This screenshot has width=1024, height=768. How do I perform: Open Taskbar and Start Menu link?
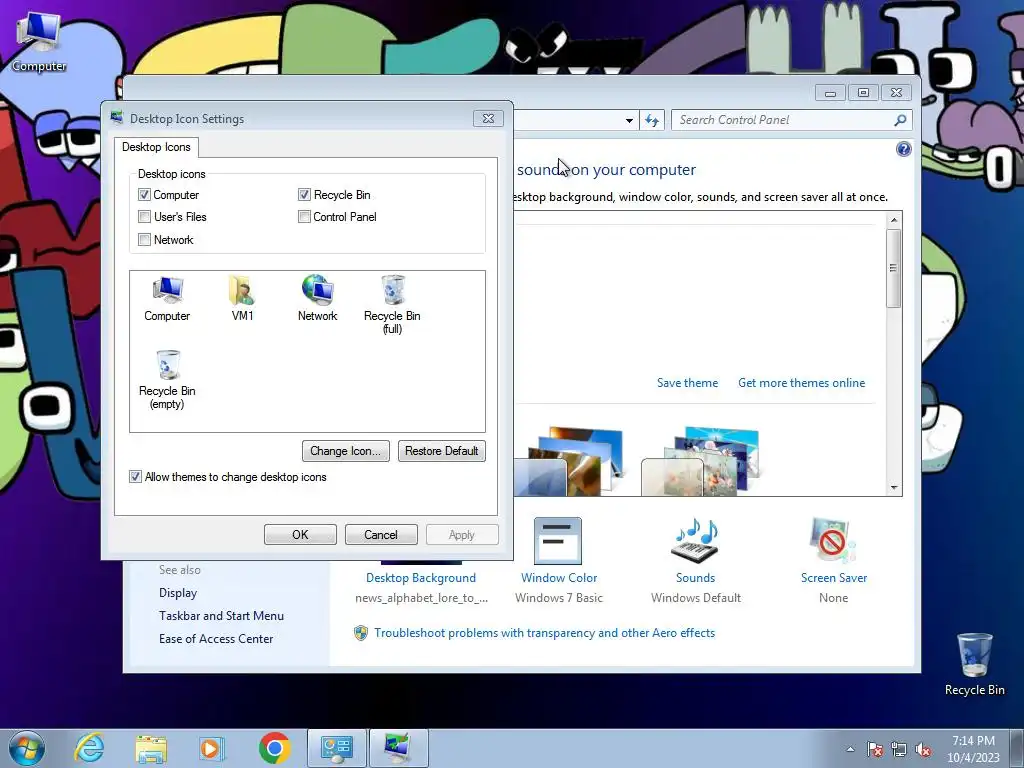coord(221,616)
